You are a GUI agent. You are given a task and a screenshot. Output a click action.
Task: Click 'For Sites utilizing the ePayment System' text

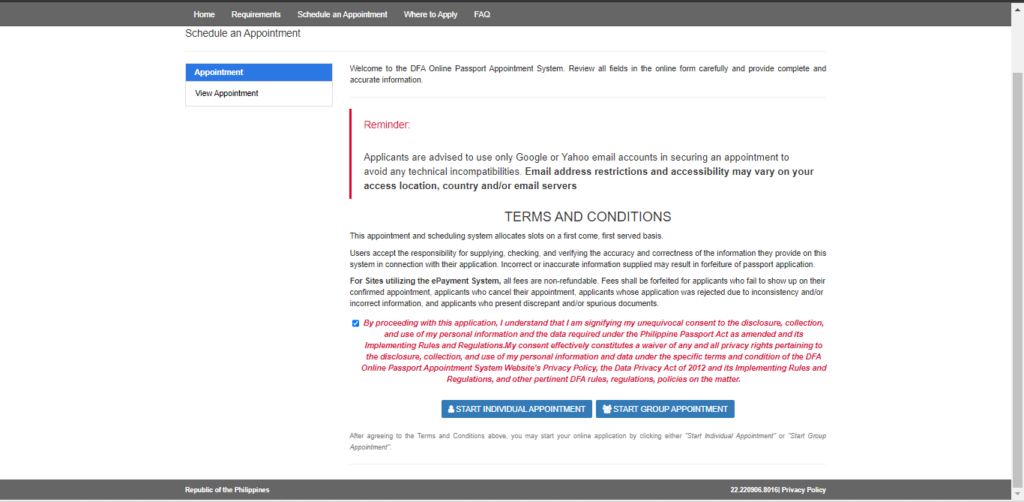425,280
